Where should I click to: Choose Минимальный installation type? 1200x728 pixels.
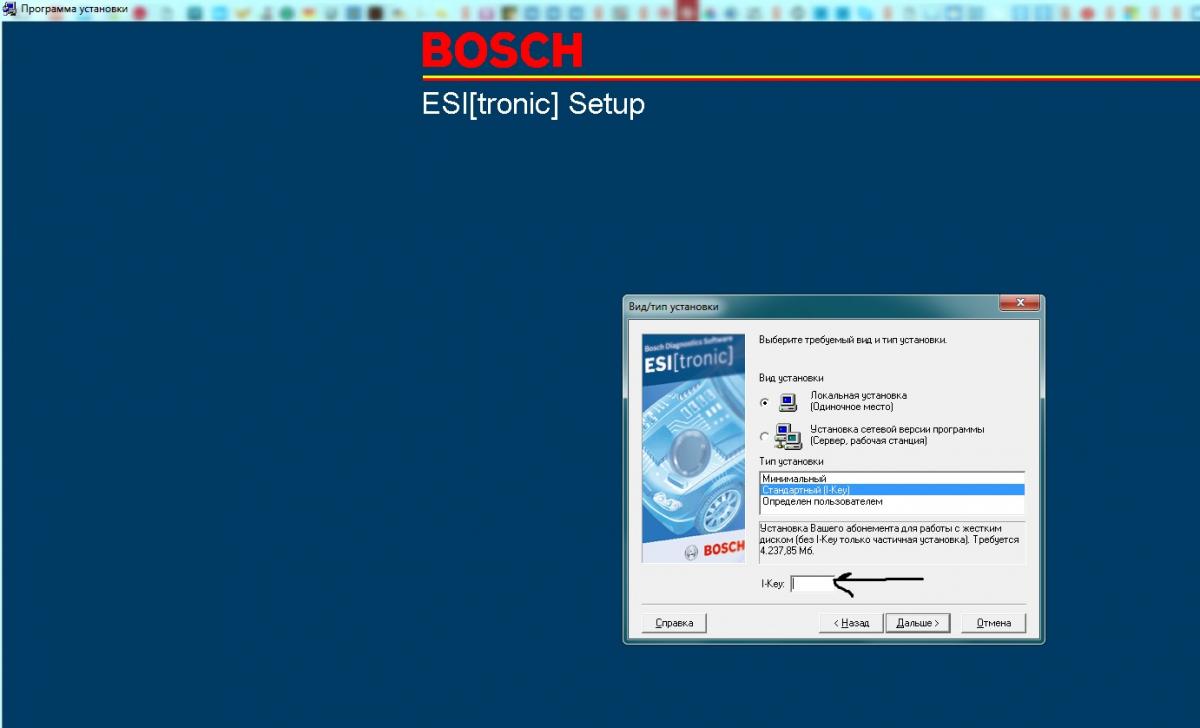tap(892, 479)
